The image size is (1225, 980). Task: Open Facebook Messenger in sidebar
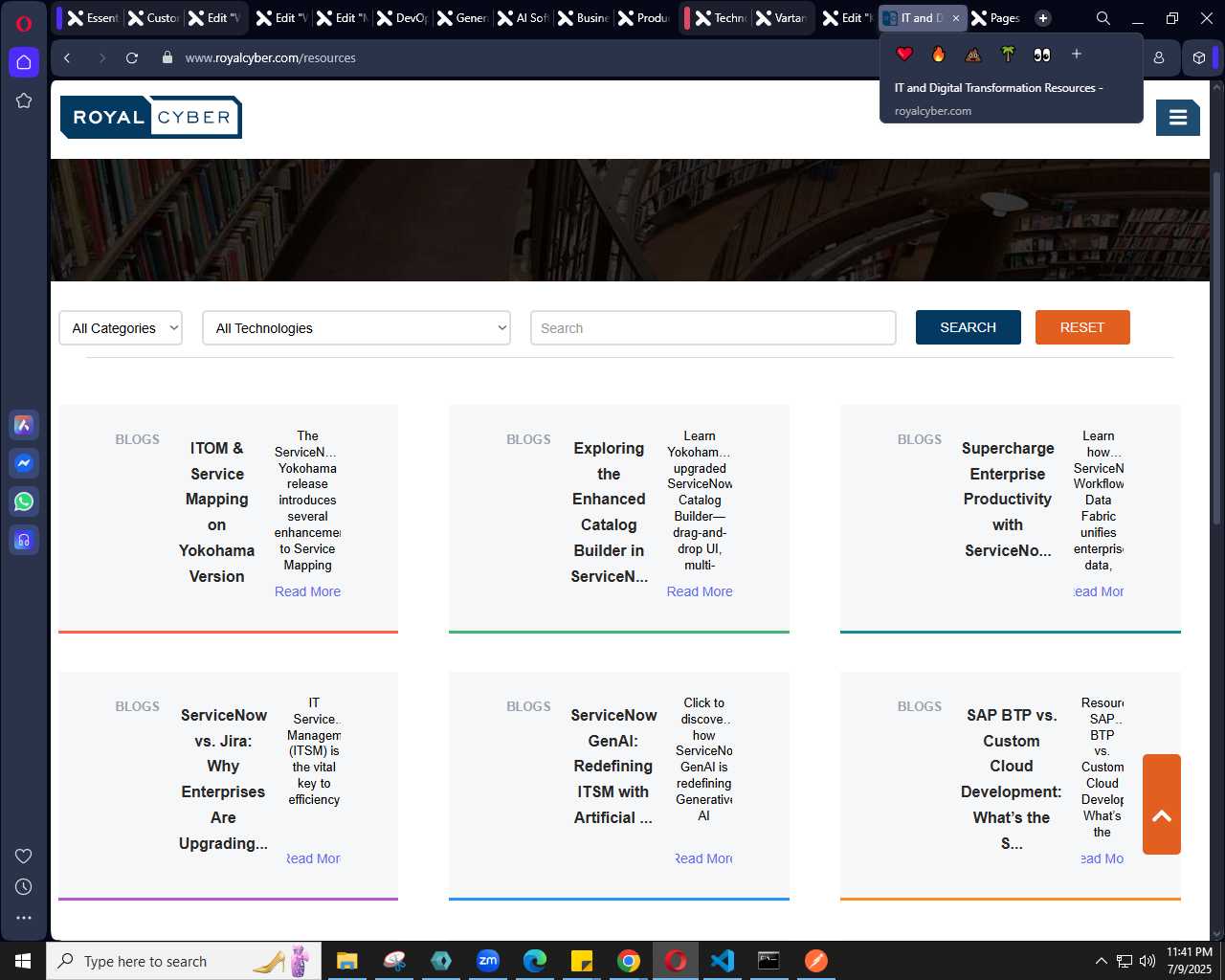[24, 463]
